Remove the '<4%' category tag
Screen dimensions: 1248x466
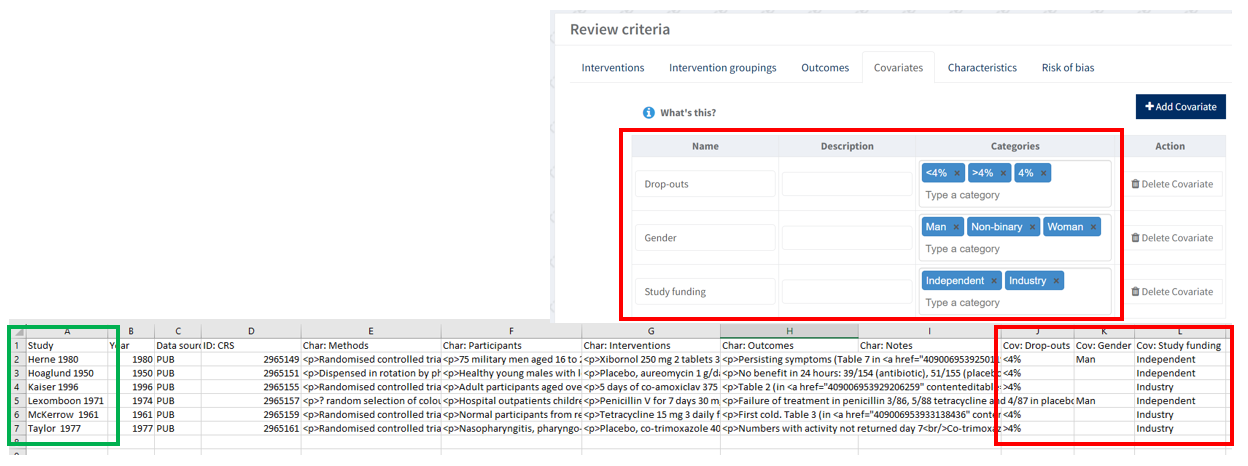pyautogui.click(x=957, y=173)
